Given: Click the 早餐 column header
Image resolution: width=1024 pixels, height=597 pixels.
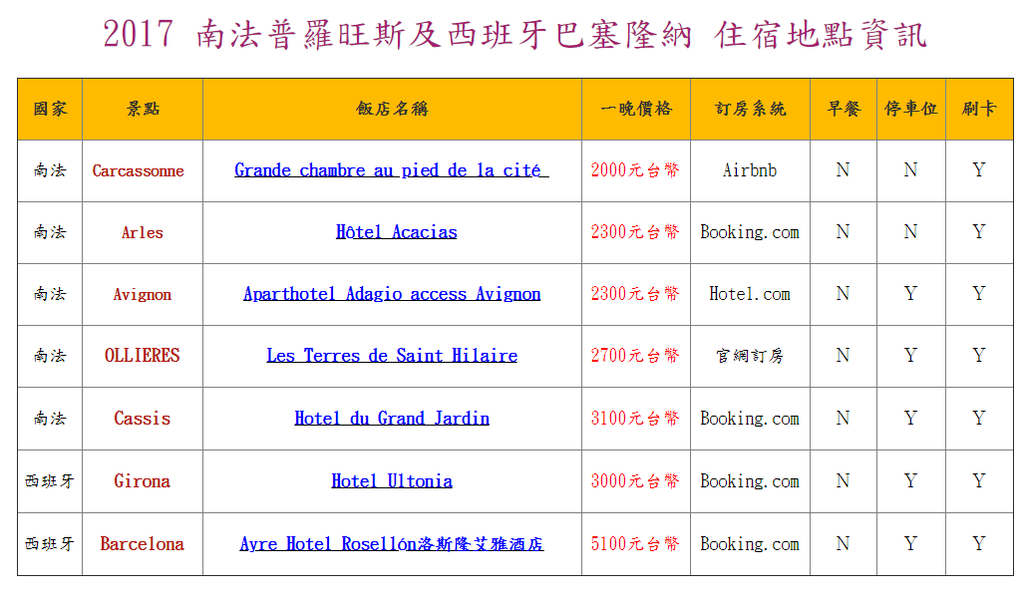Looking at the screenshot, I should [843, 109].
